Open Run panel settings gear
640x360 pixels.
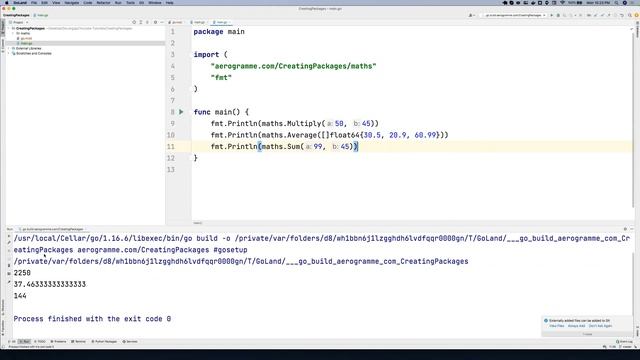point(625,229)
